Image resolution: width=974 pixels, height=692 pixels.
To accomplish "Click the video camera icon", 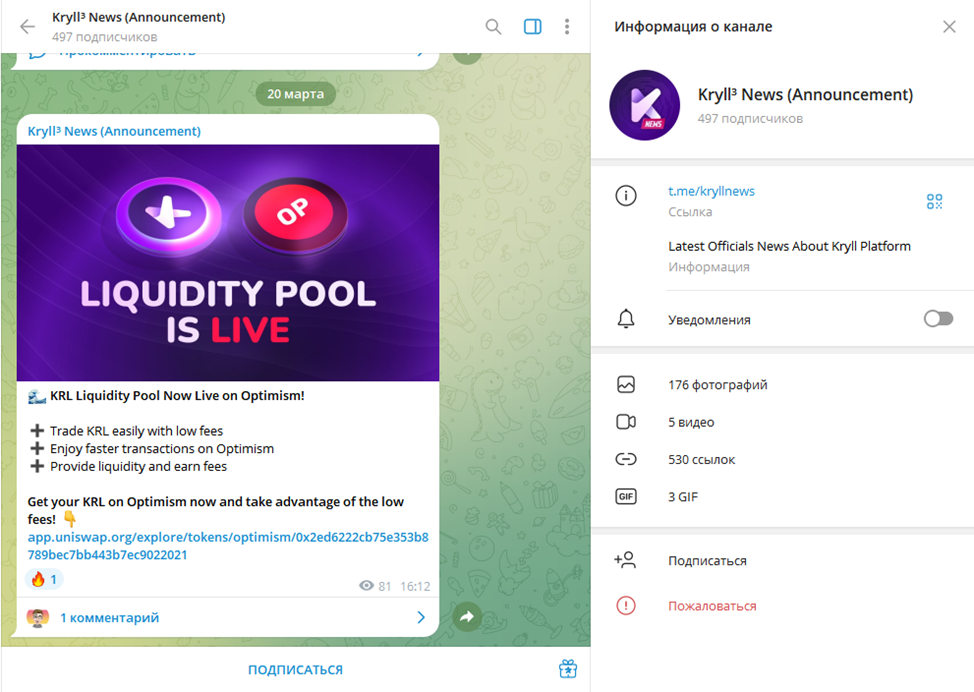I will pos(626,422).
